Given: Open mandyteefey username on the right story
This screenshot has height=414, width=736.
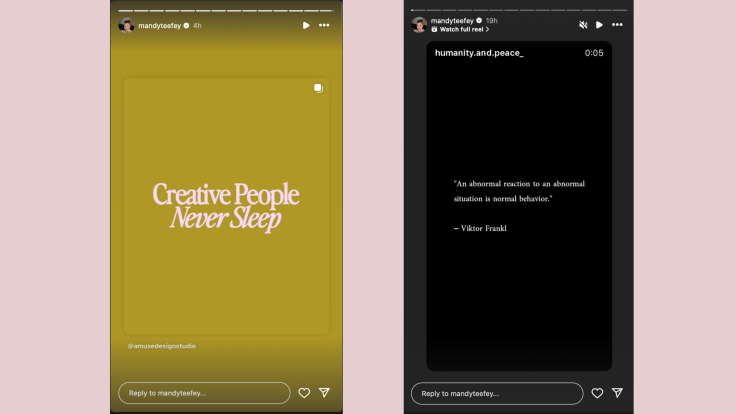Looking at the screenshot, I should click(x=452, y=21).
